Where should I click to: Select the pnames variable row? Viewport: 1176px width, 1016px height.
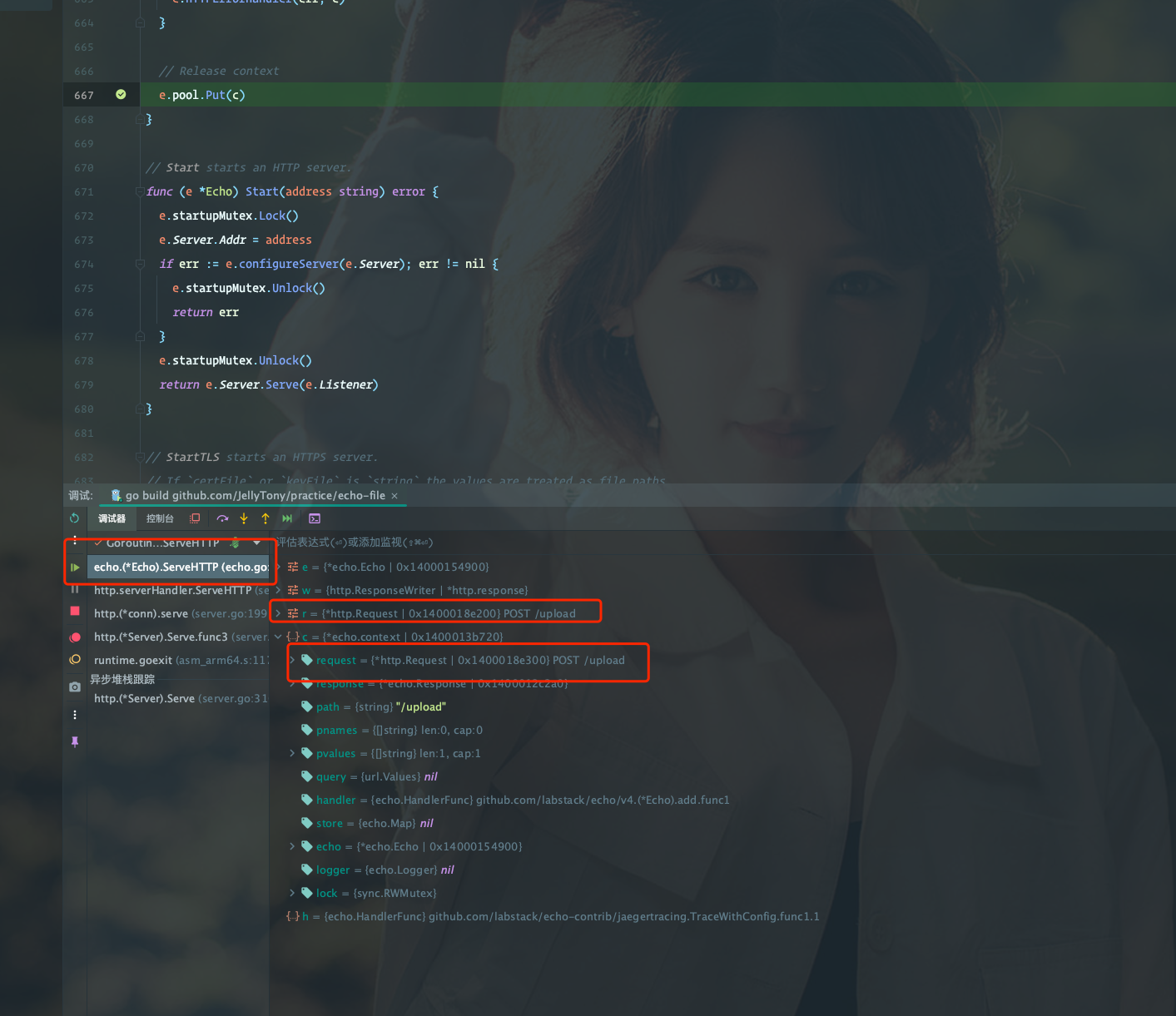tap(722, 730)
